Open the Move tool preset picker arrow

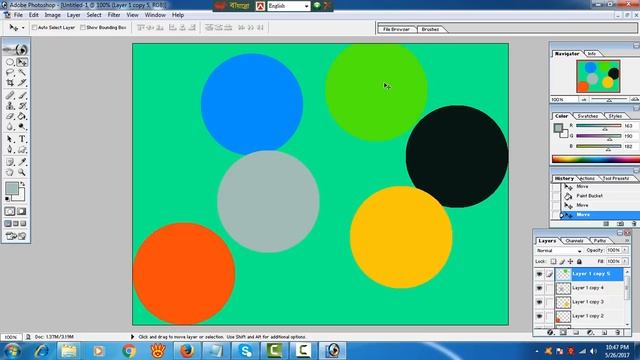coord(23,28)
